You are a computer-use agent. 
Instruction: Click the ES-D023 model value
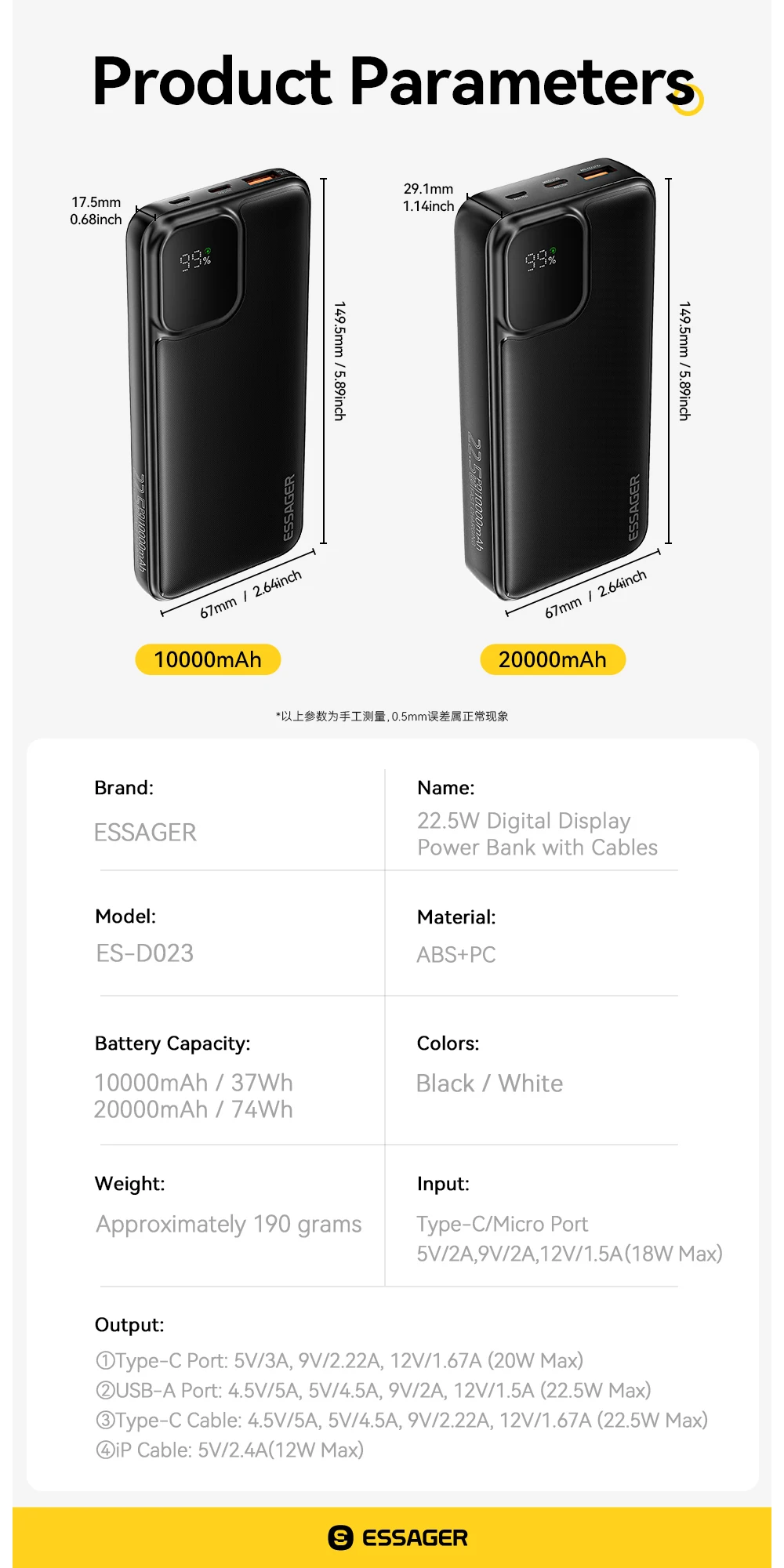click(x=145, y=953)
